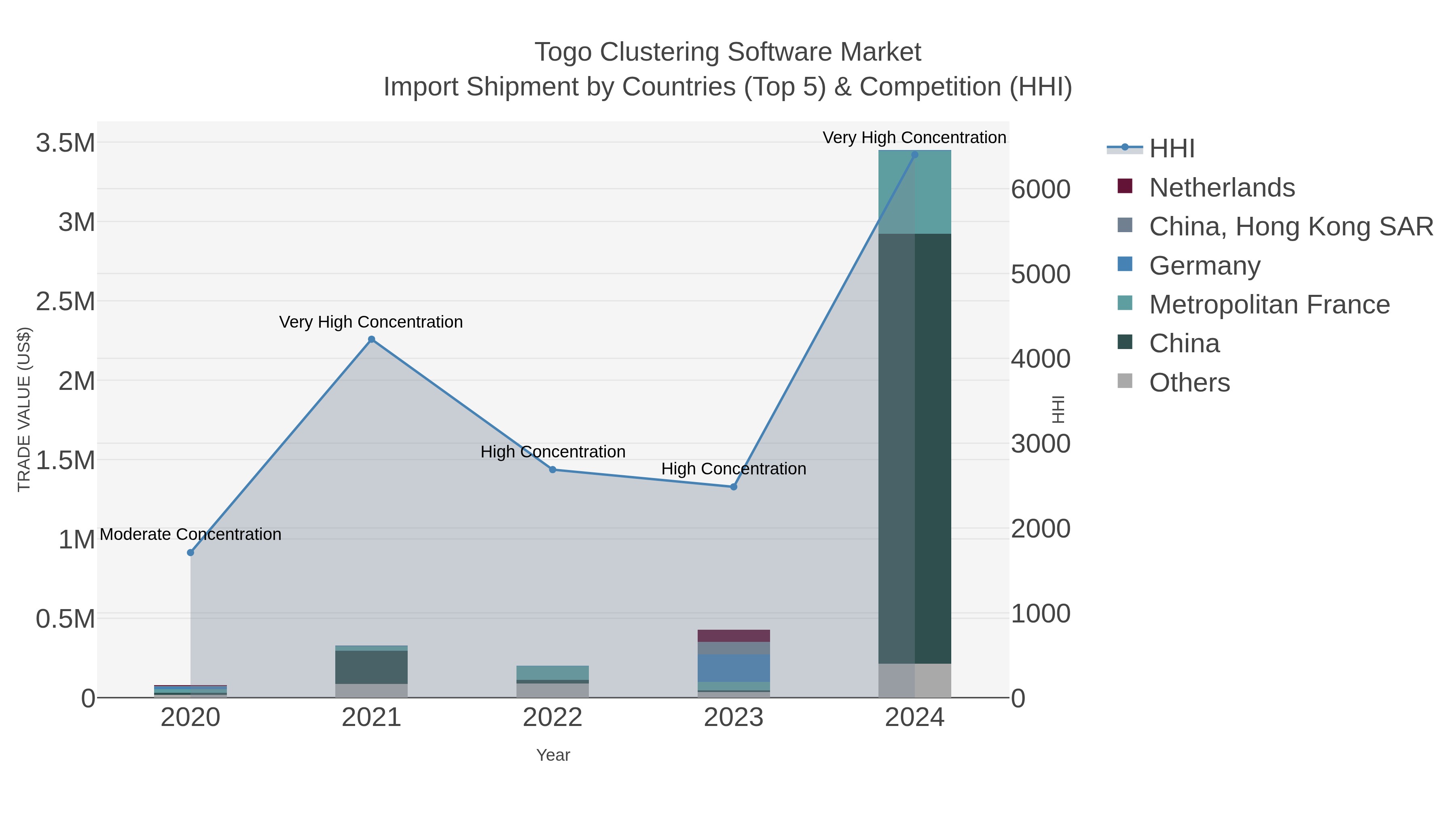This screenshot has width=1456, height=819.
Task: Select the 2023 HHI data point
Action: click(x=734, y=487)
